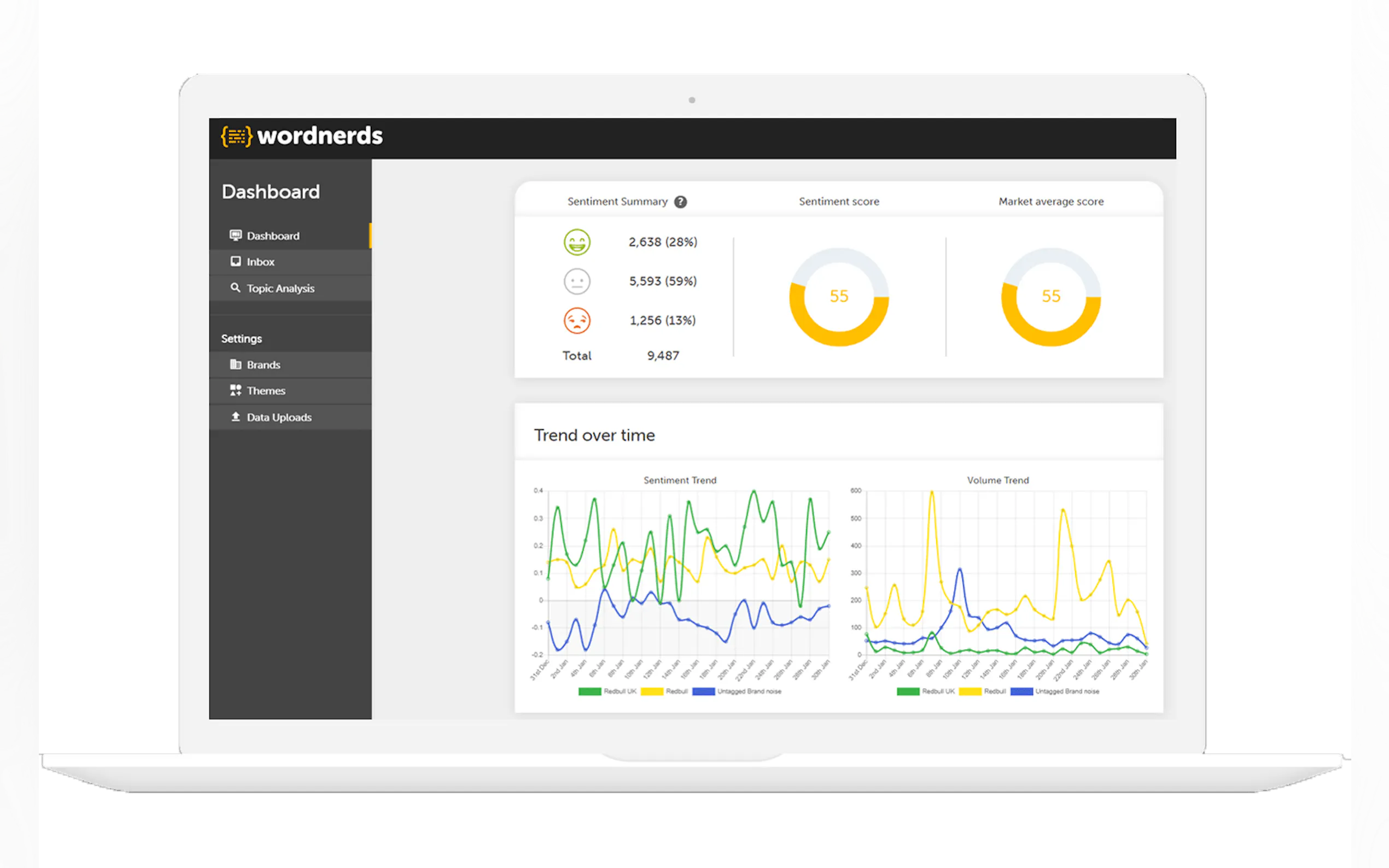Click the red angry face sentiment icon
The height and width of the screenshot is (868, 1389).
576,320
